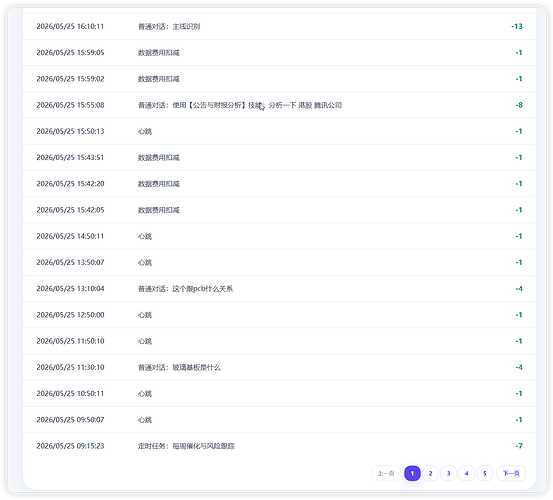
Task: Click the timestamp 2026/05/25 15:50:13
Action: [x=70, y=131]
